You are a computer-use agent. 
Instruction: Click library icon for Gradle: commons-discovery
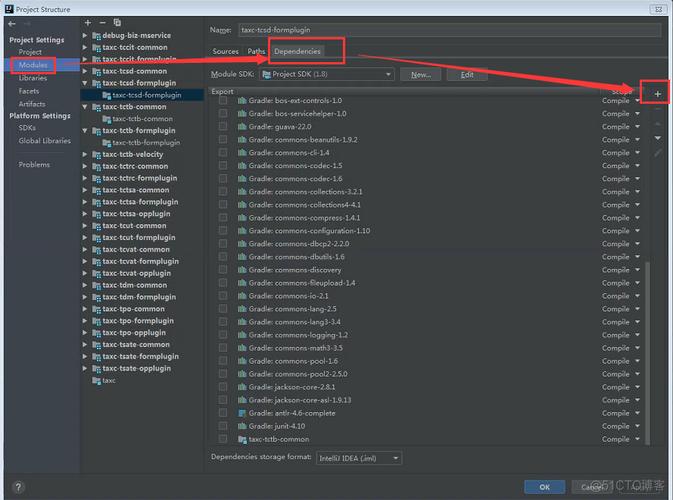click(242, 270)
